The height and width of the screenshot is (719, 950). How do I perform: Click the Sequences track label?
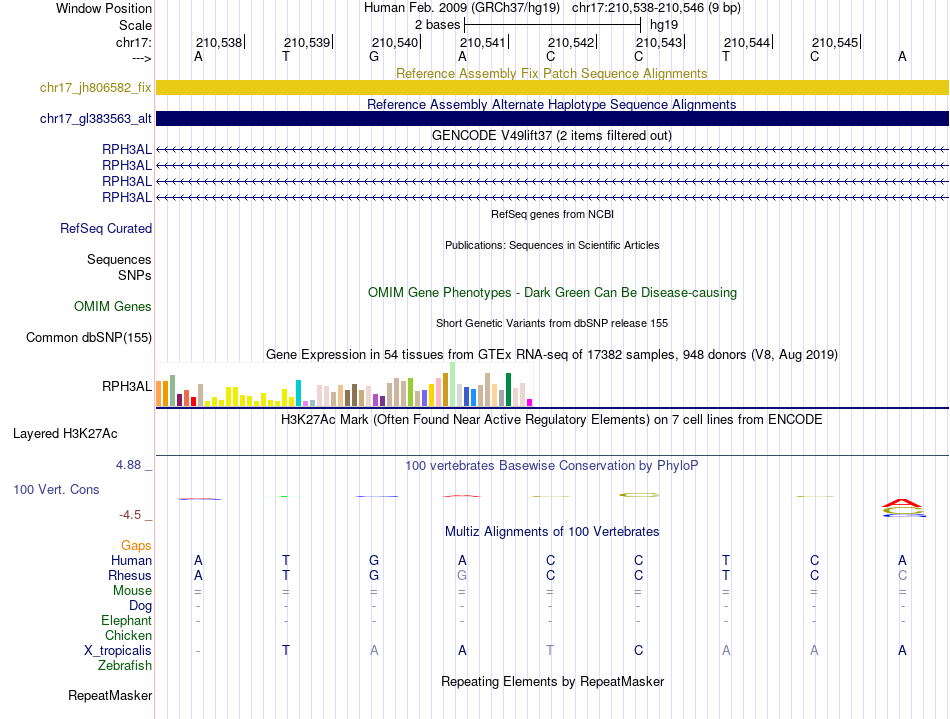point(119,259)
